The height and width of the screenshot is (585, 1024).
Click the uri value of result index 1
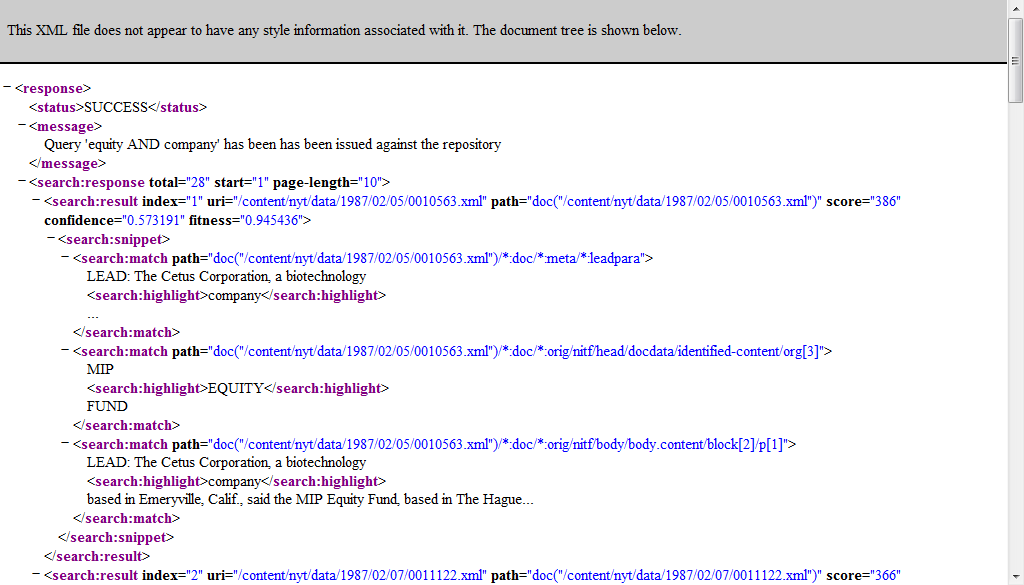tap(360, 201)
